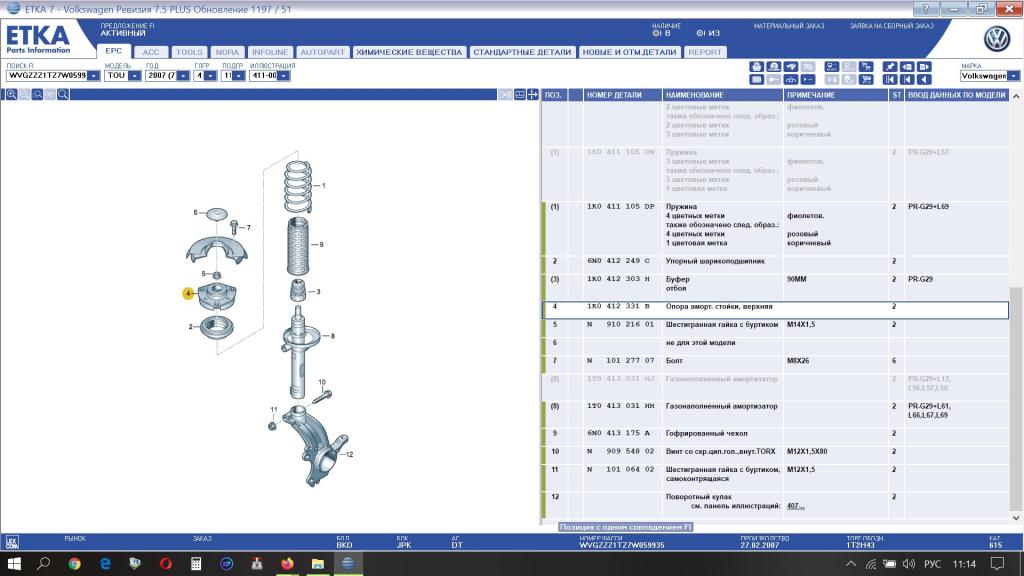
Task: Zoom in on the illustration with plus magnifier
Action: tap(11, 95)
